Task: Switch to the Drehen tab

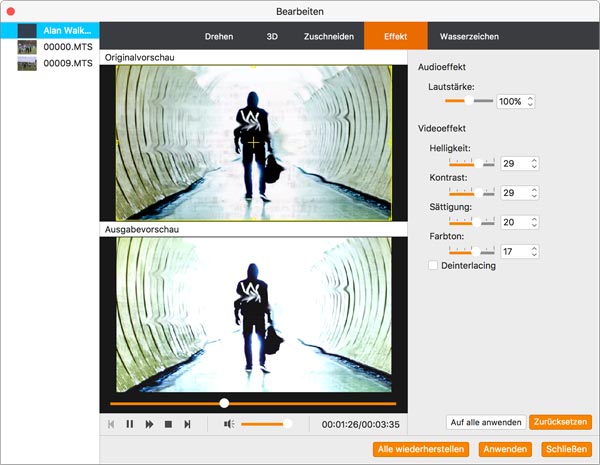Action: pos(219,36)
